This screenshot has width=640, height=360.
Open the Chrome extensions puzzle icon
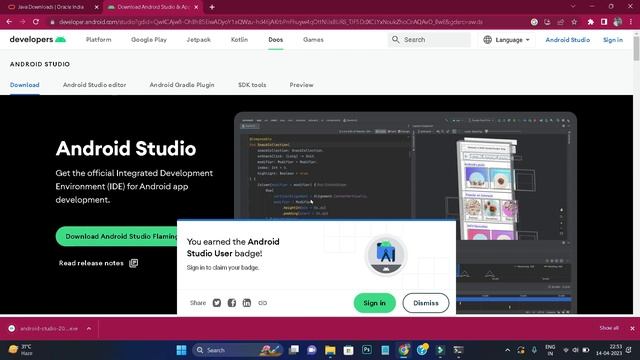coord(590,22)
